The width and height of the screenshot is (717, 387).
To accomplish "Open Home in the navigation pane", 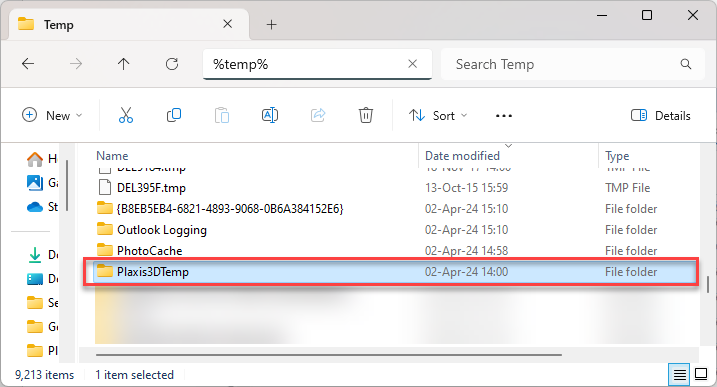I will [42, 159].
